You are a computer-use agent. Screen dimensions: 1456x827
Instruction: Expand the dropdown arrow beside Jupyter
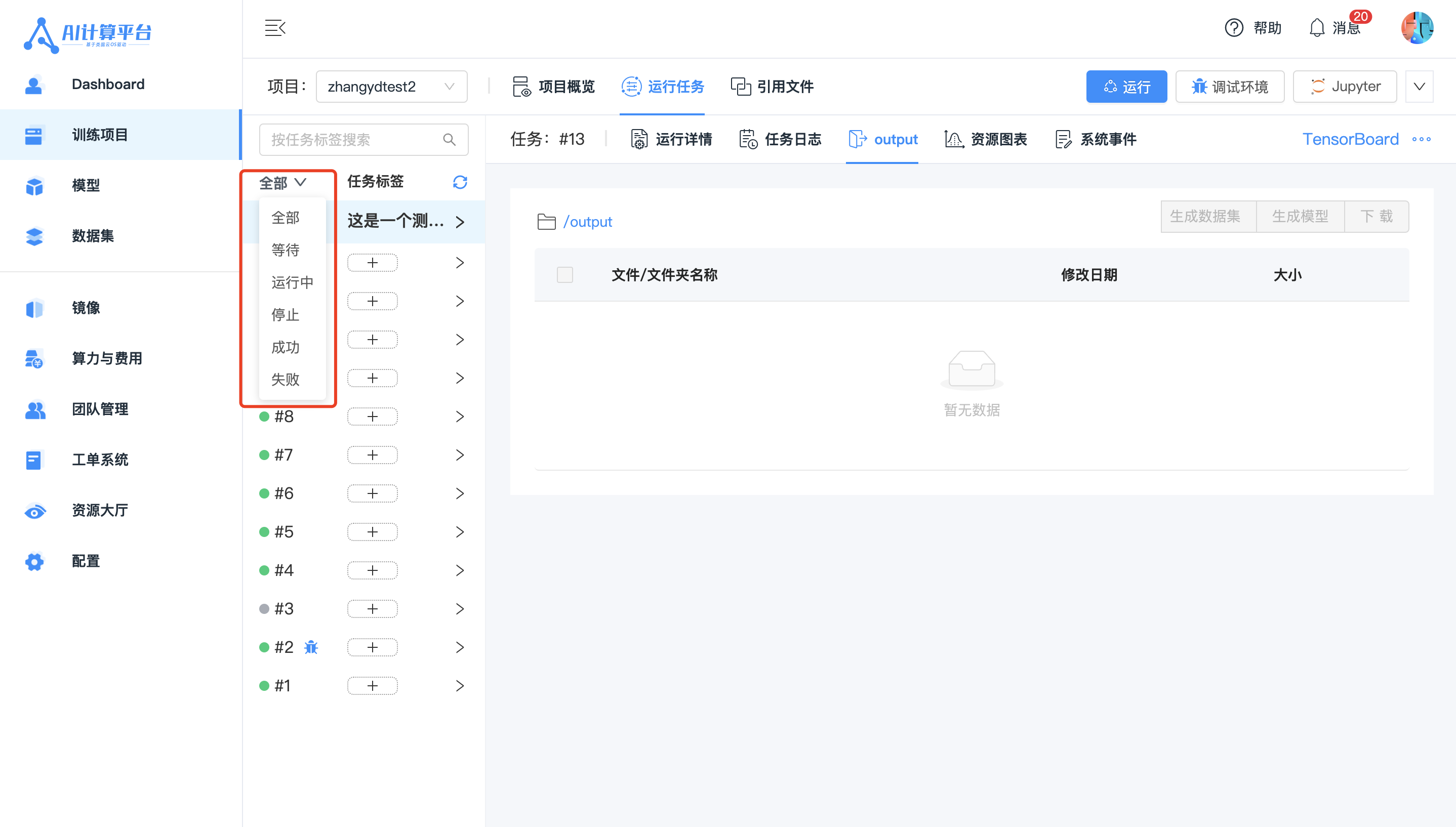tap(1419, 87)
